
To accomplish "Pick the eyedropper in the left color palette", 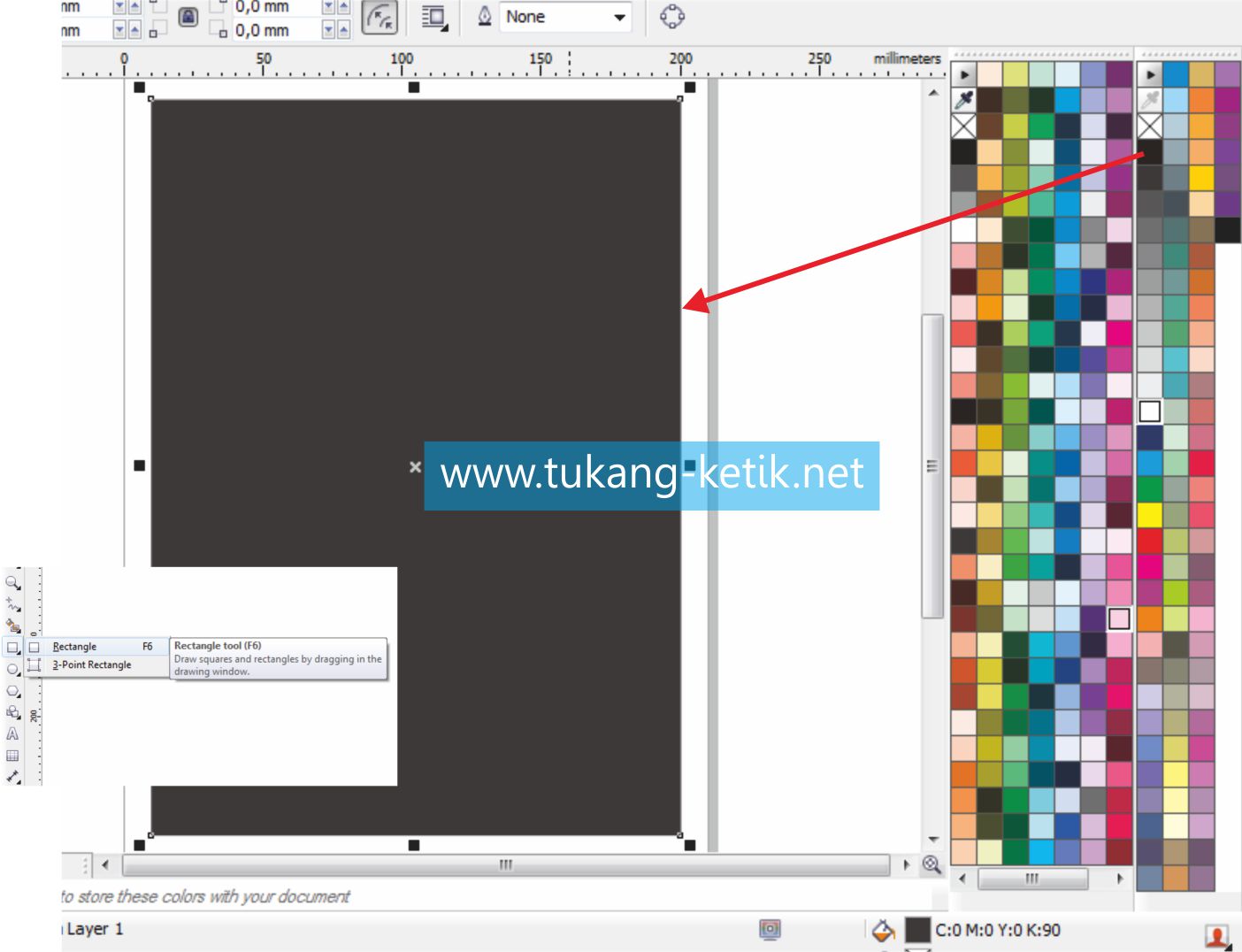I will point(963,100).
